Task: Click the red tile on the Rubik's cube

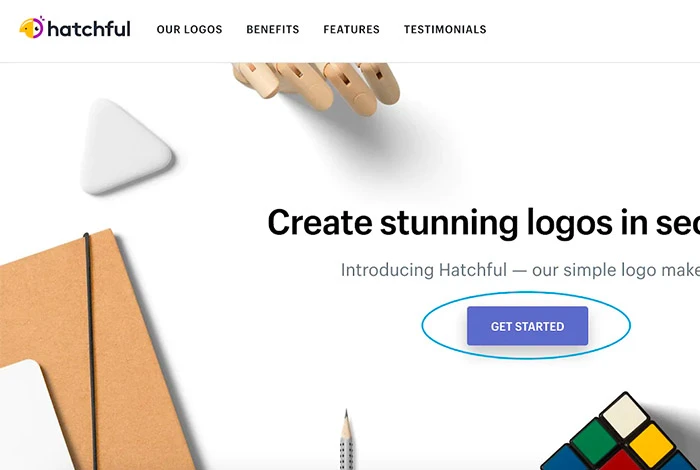Action: (x=622, y=461)
